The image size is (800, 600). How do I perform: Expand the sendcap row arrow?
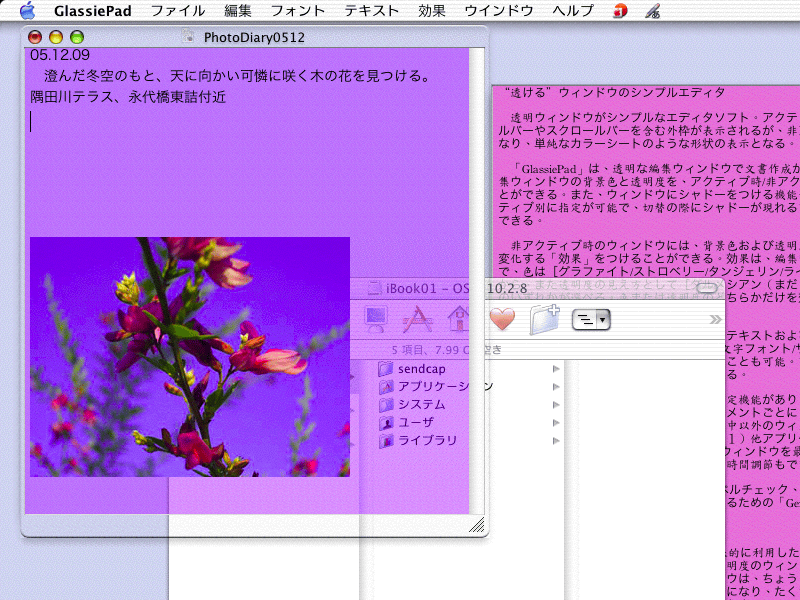pos(556,369)
